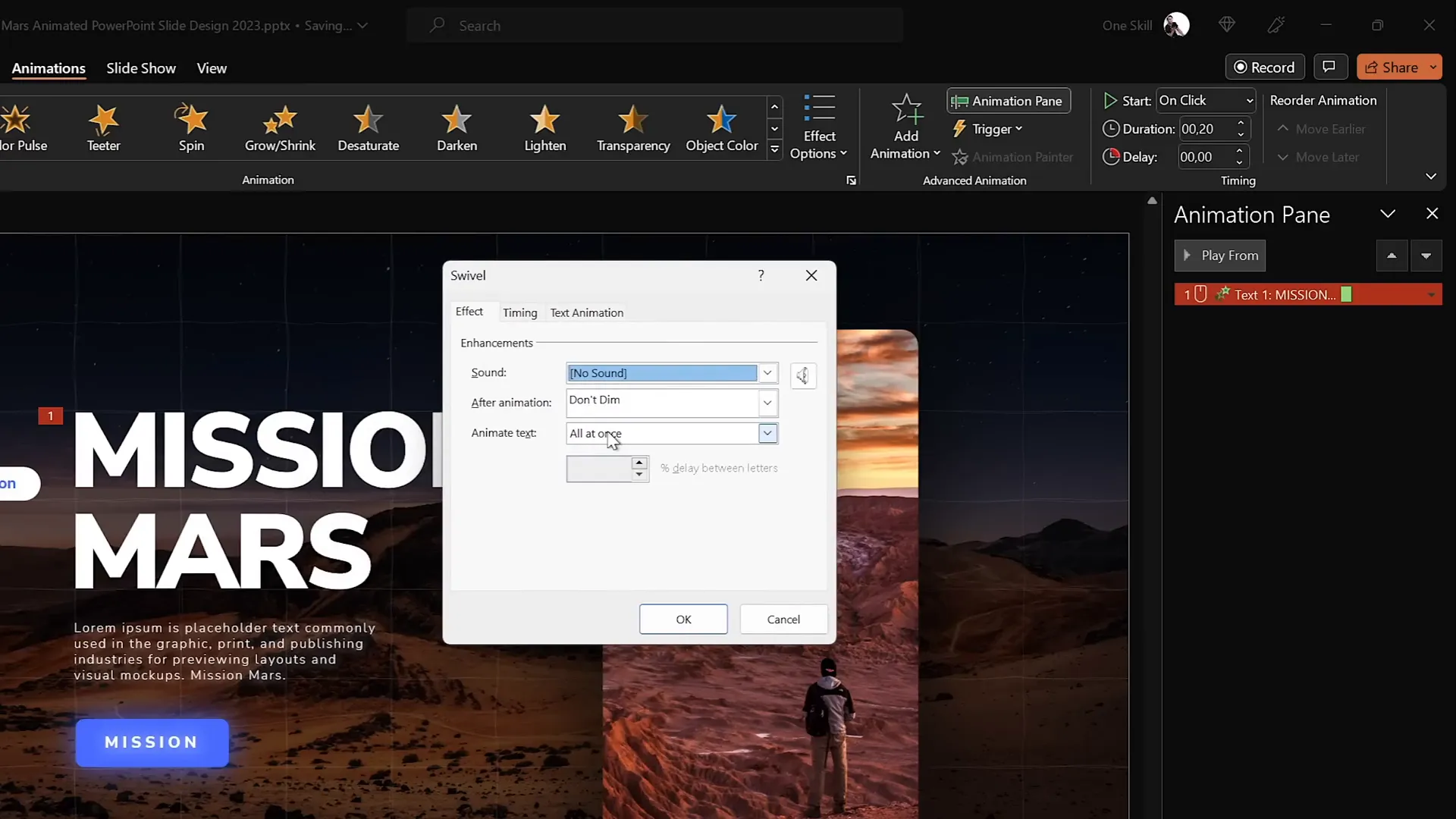Click the green timing bar of Text 1 entry
The image size is (1456, 819).
pos(1346,294)
